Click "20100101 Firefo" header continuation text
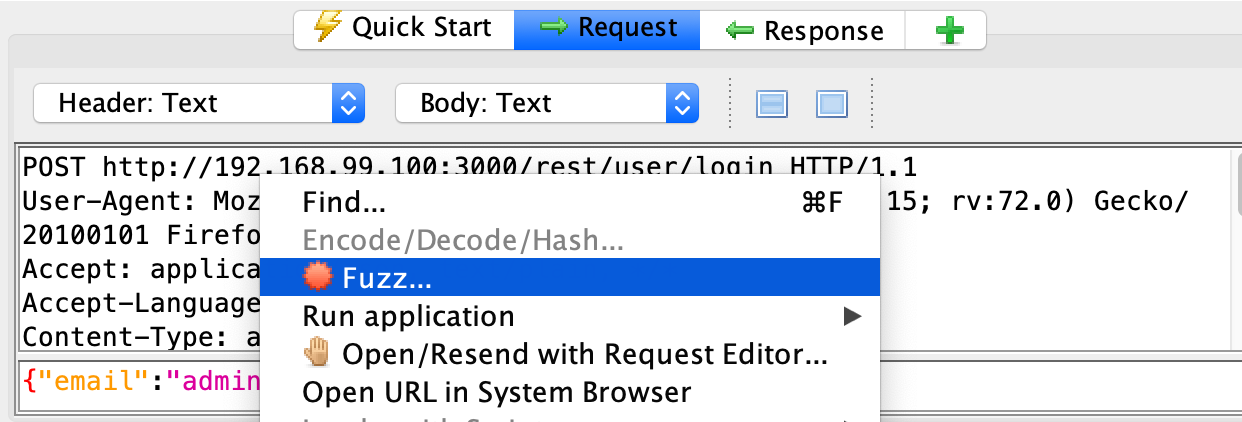1242x422 pixels. tap(140, 235)
